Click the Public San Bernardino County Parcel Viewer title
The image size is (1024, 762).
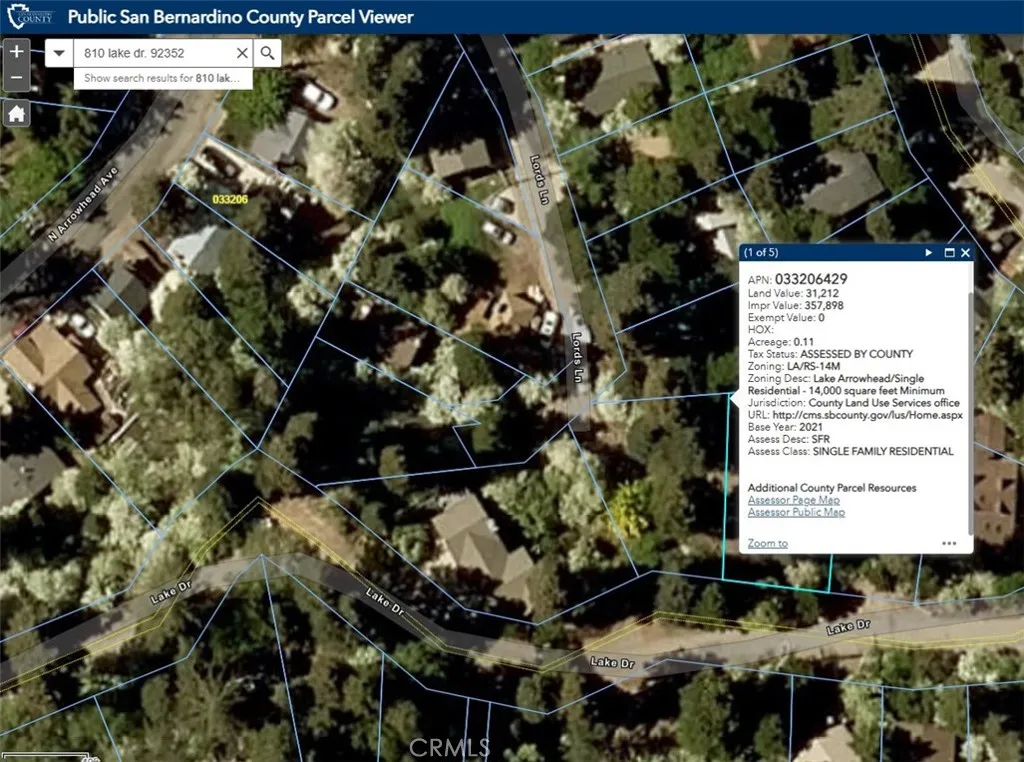pyautogui.click(x=240, y=17)
